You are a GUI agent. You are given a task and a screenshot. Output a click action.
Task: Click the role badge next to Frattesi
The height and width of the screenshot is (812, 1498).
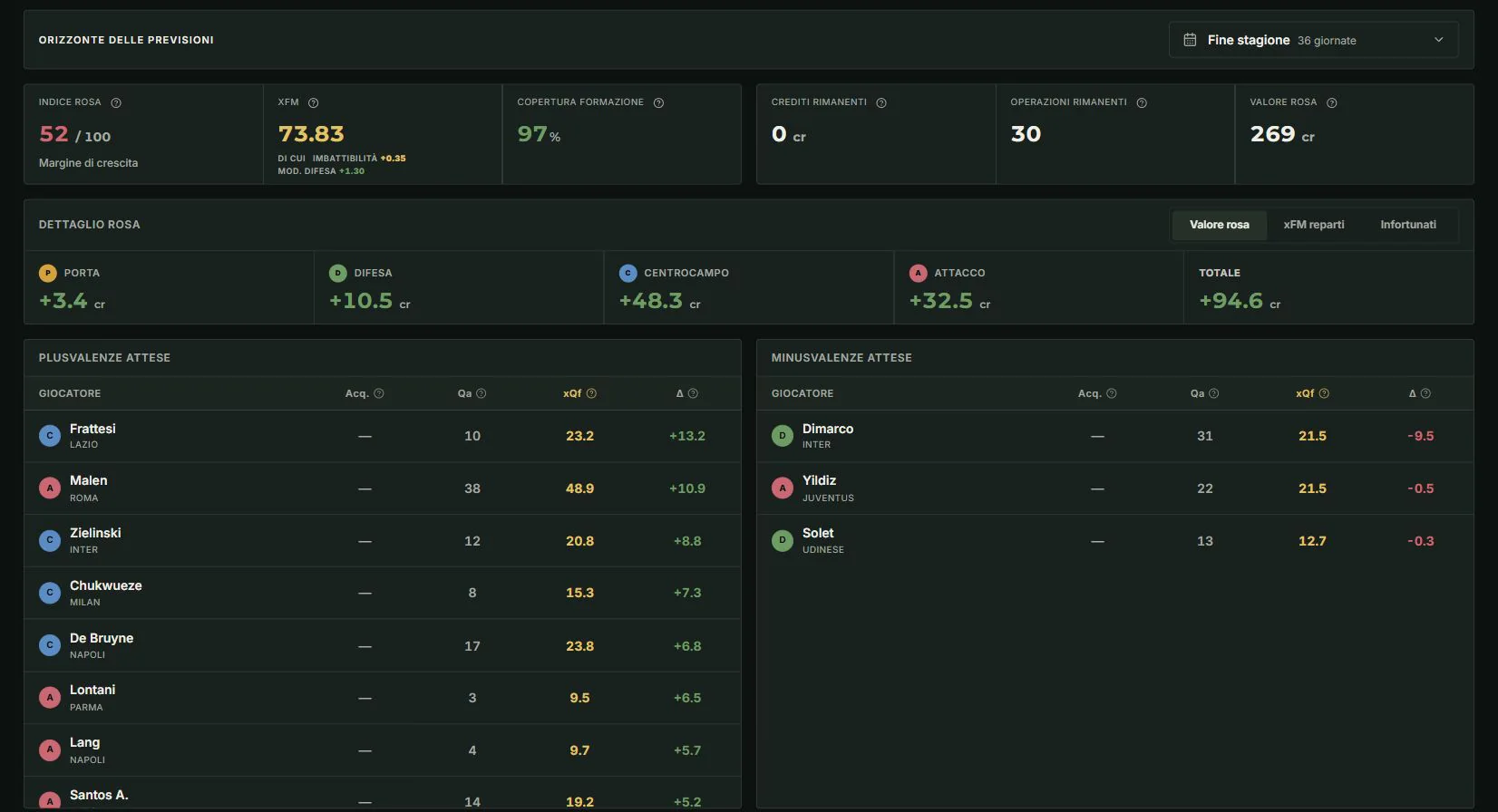pos(50,436)
